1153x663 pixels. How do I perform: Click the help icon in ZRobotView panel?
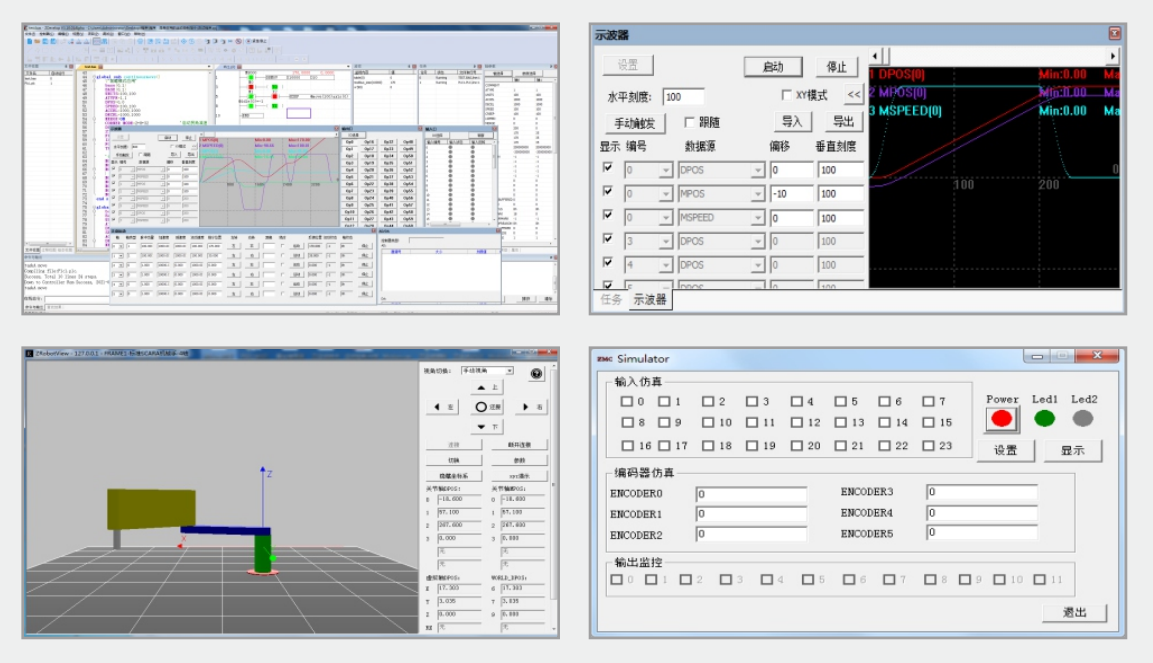pos(536,374)
